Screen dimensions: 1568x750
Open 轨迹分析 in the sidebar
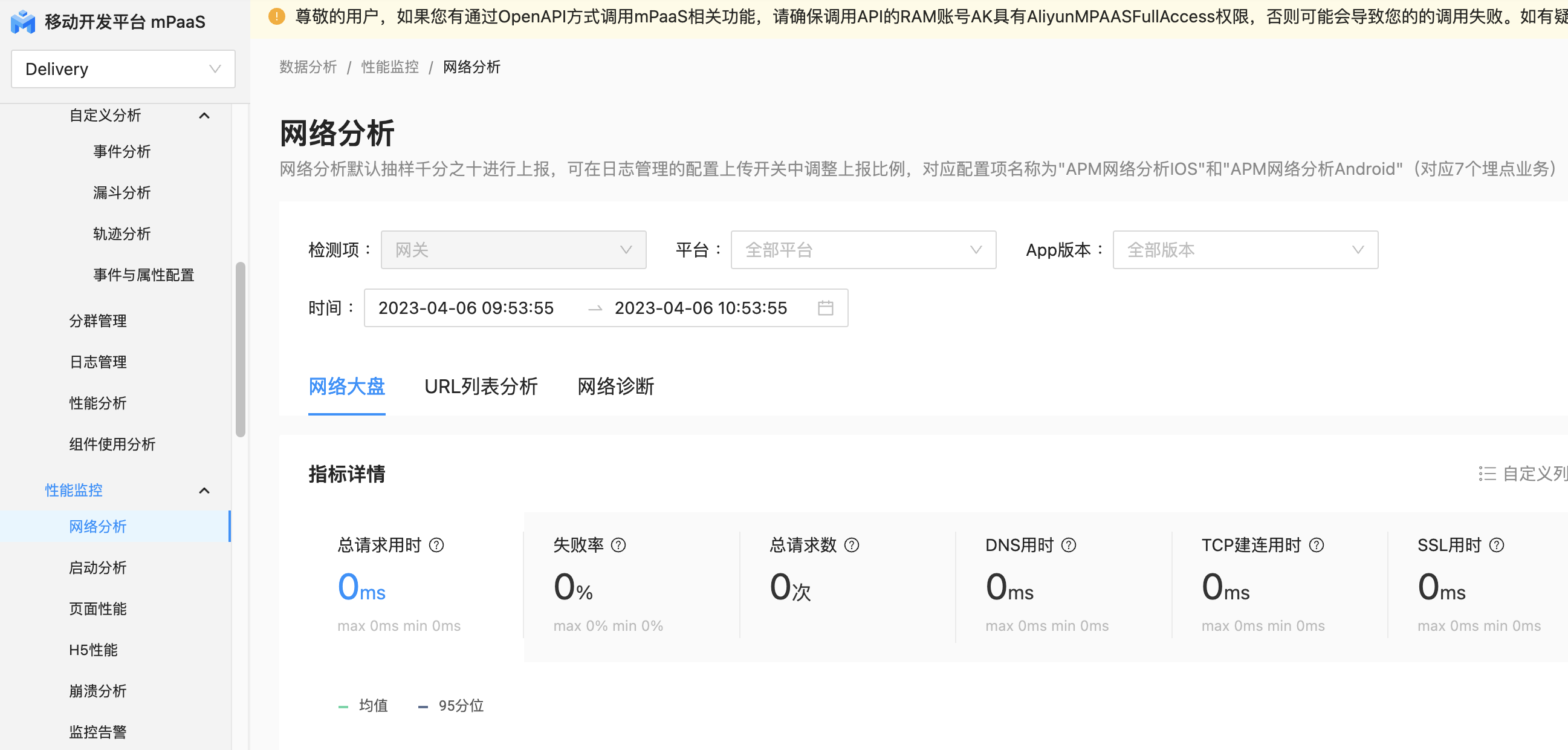click(121, 233)
